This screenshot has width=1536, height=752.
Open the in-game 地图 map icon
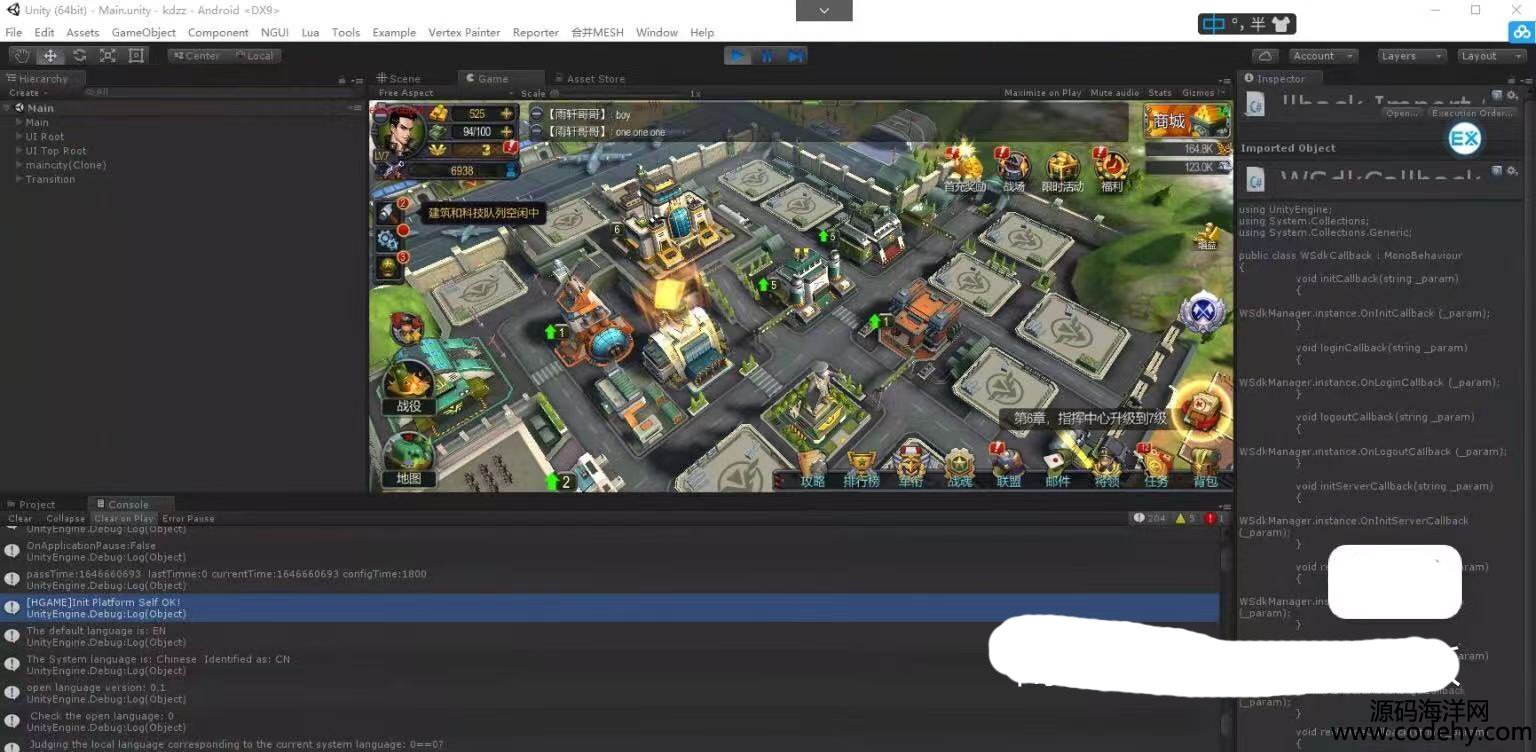click(x=409, y=460)
